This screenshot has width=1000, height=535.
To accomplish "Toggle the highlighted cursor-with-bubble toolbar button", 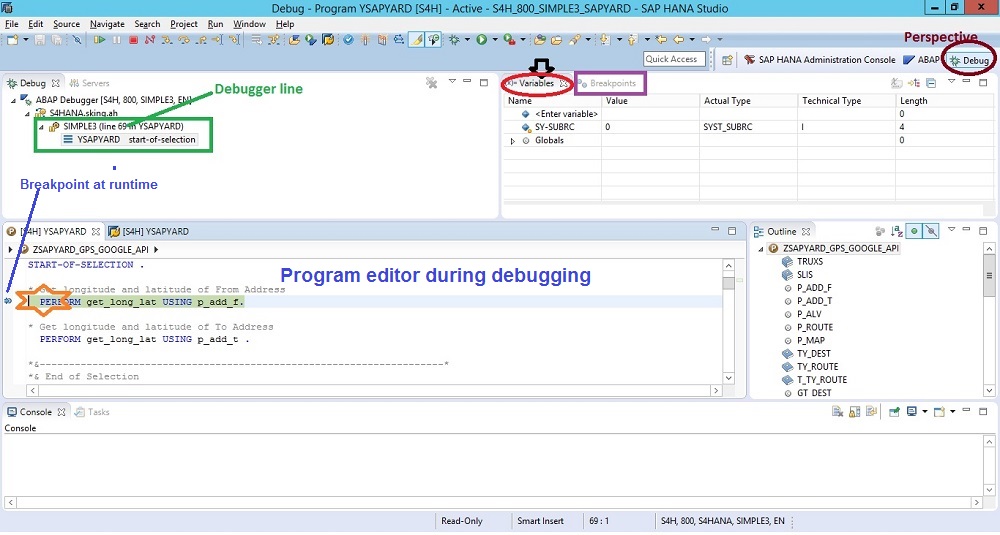I will point(434,40).
